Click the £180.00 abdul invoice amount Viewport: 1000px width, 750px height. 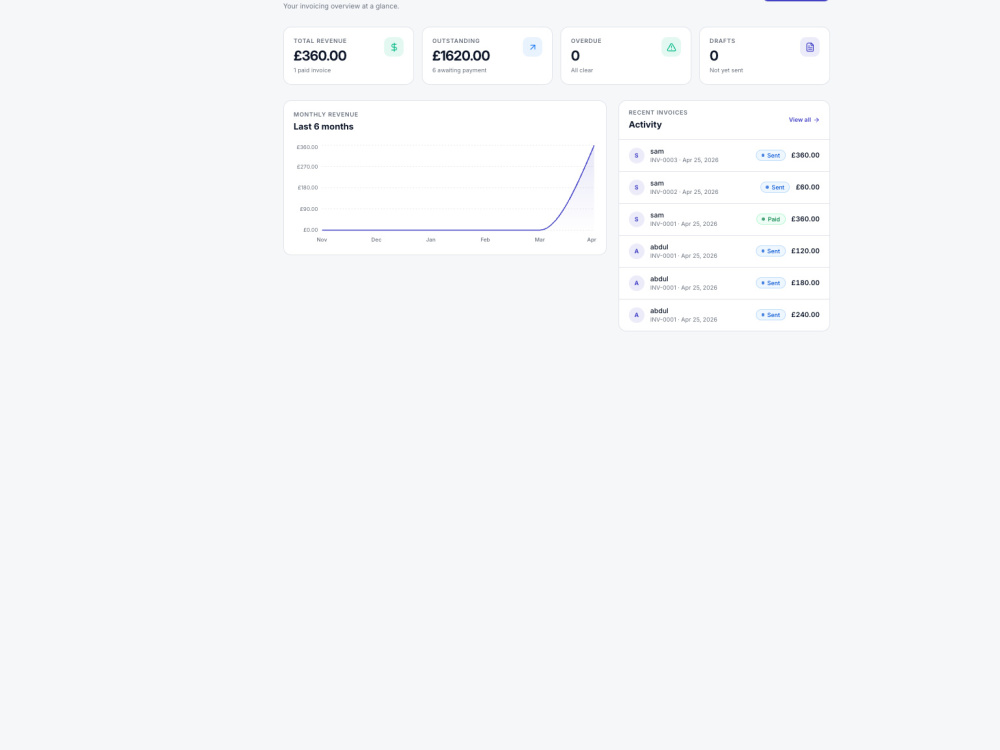click(805, 283)
